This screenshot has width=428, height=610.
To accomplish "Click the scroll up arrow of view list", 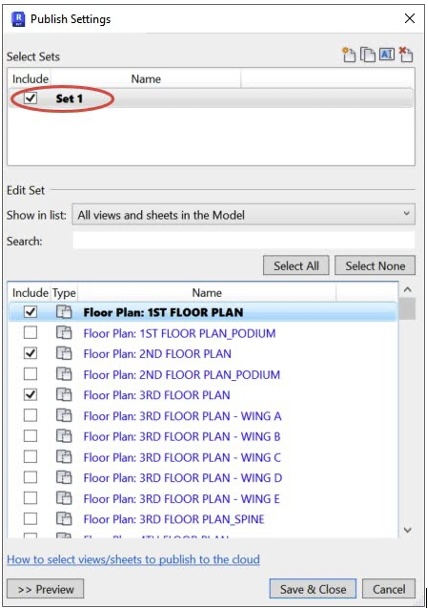I will point(407,289).
